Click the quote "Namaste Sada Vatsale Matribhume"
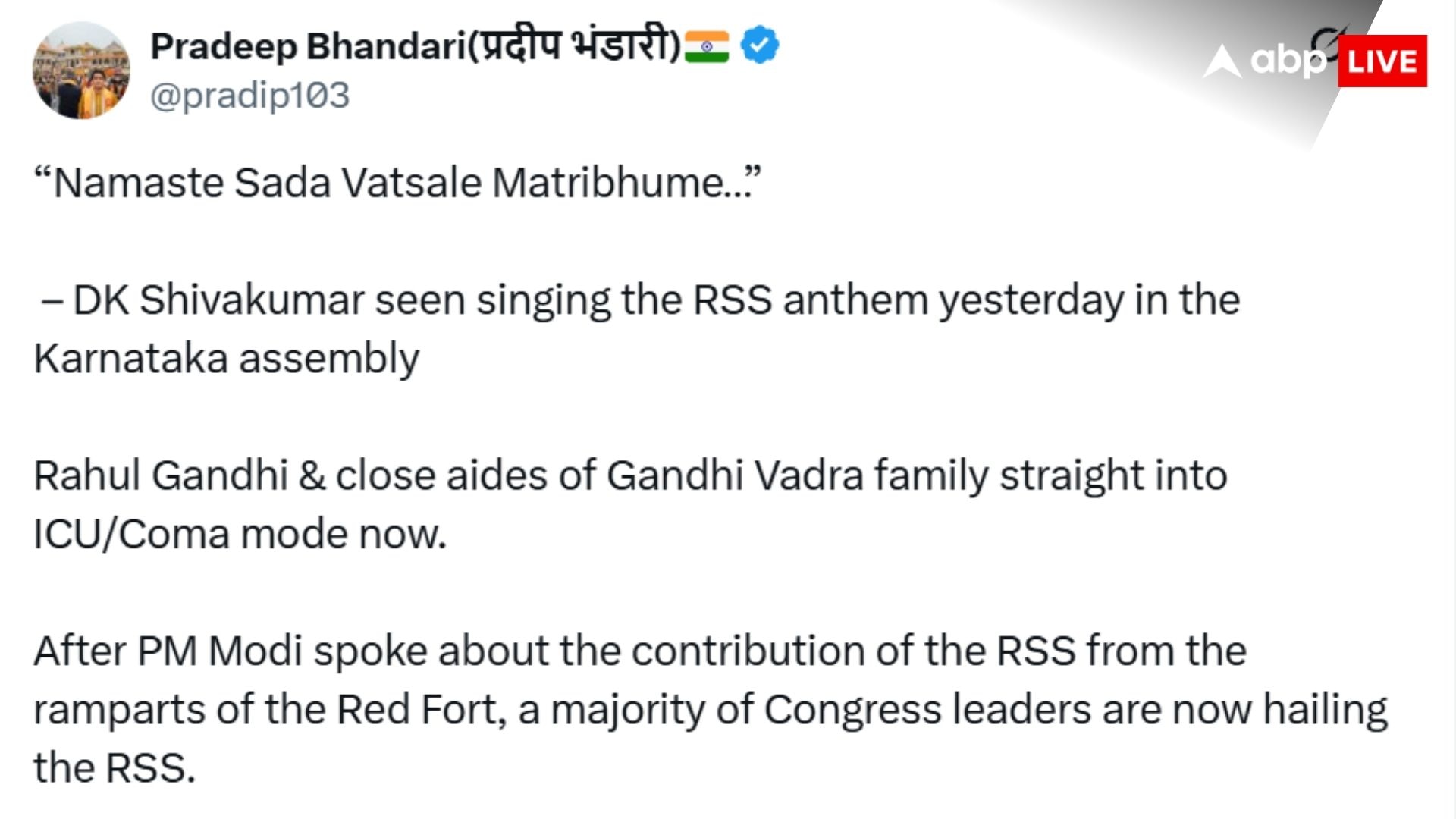This screenshot has height=819, width=1456. pyautogui.click(x=397, y=183)
